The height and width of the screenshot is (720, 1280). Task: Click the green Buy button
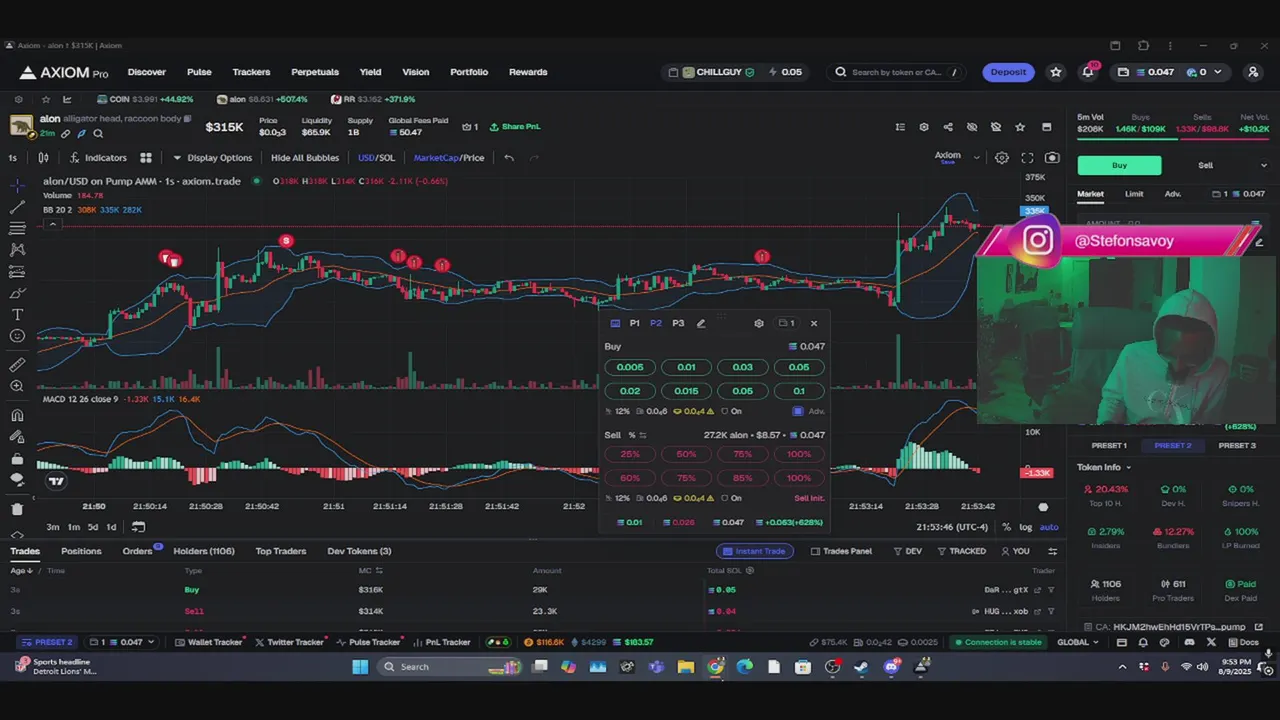pyautogui.click(x=1119, y=165)
